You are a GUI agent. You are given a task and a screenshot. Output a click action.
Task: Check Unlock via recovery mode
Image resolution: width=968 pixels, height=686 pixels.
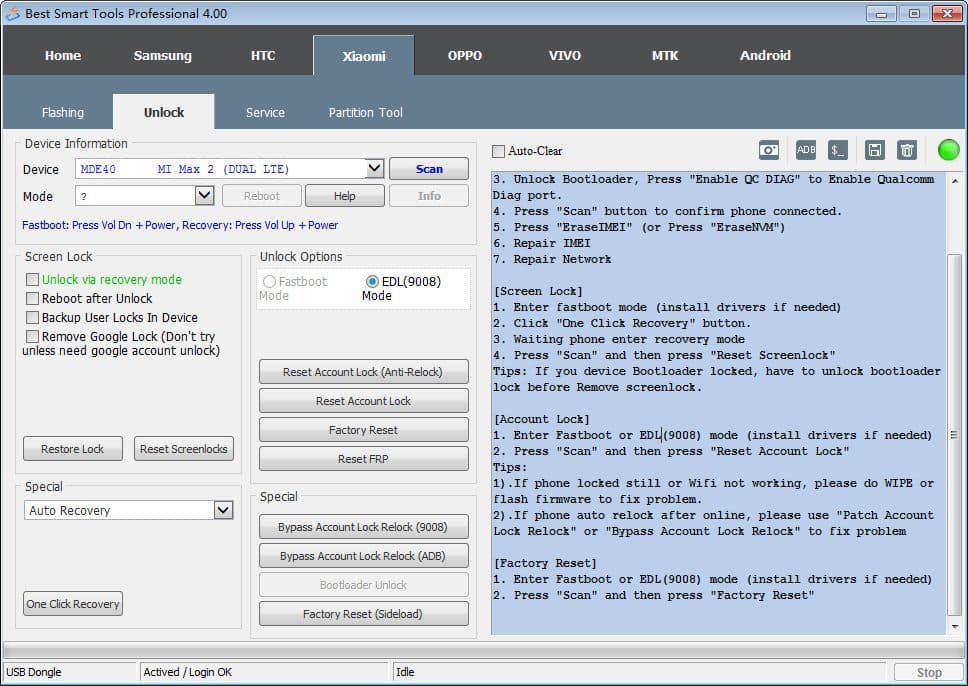(x=32, y=280)
